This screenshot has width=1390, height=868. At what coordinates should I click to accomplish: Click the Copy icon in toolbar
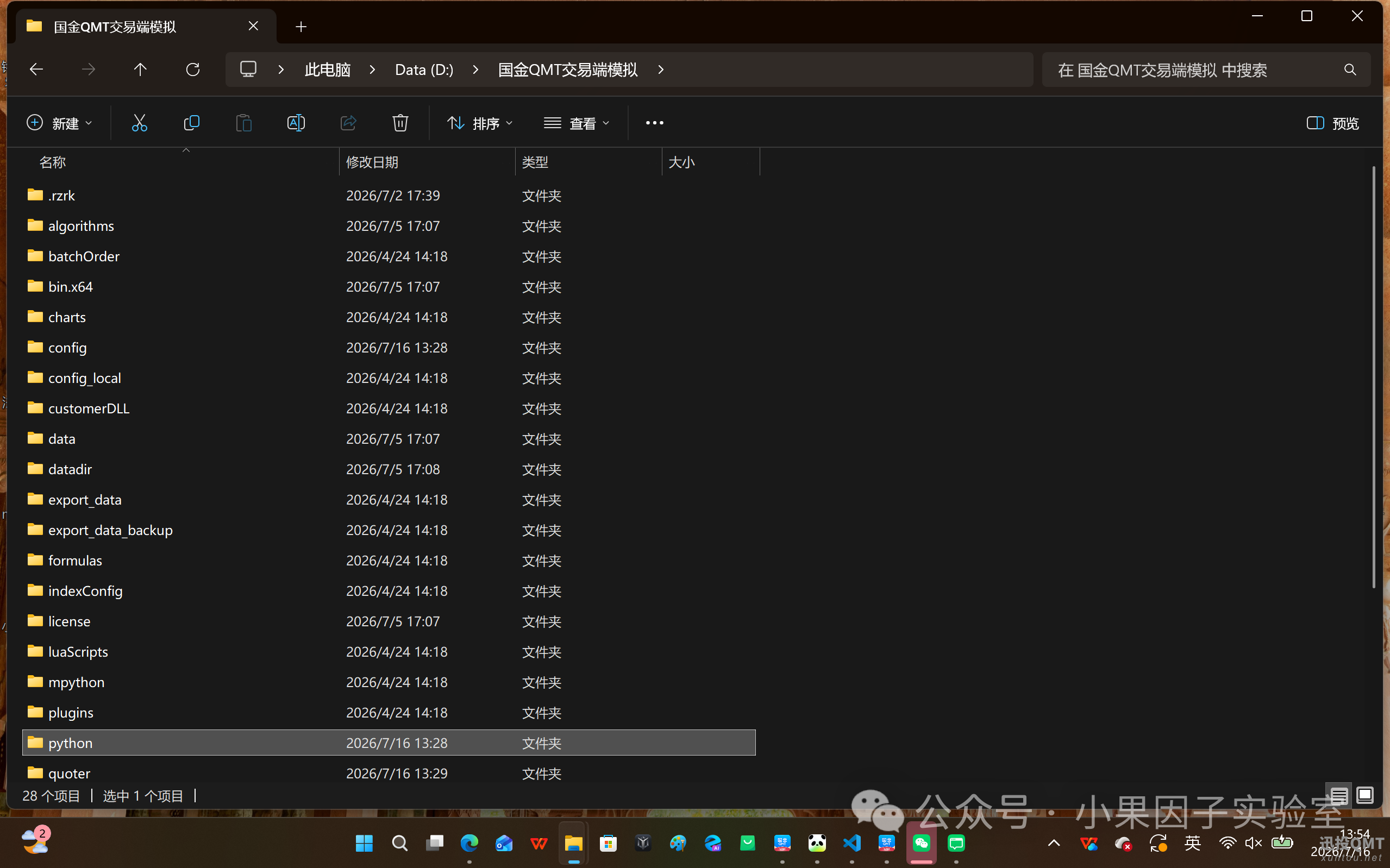(191, 123)
